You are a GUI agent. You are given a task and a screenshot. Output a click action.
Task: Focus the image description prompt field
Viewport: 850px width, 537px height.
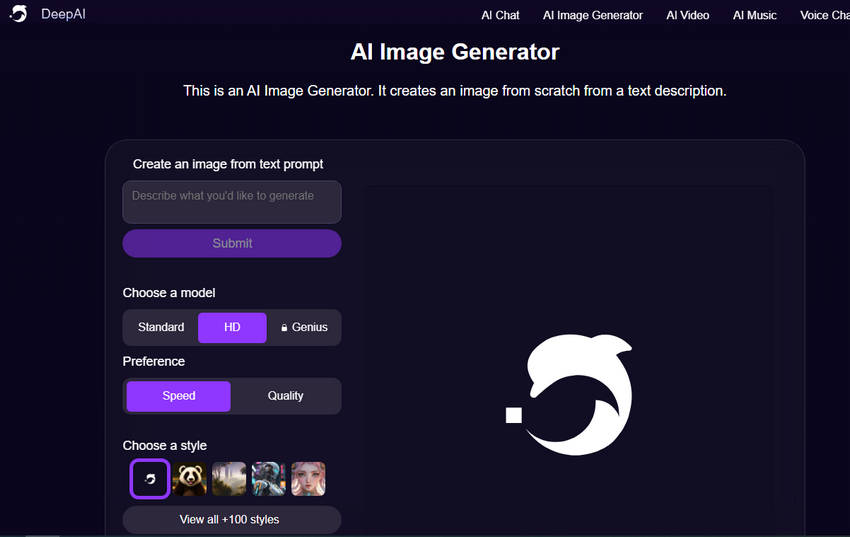coord(232,202)
